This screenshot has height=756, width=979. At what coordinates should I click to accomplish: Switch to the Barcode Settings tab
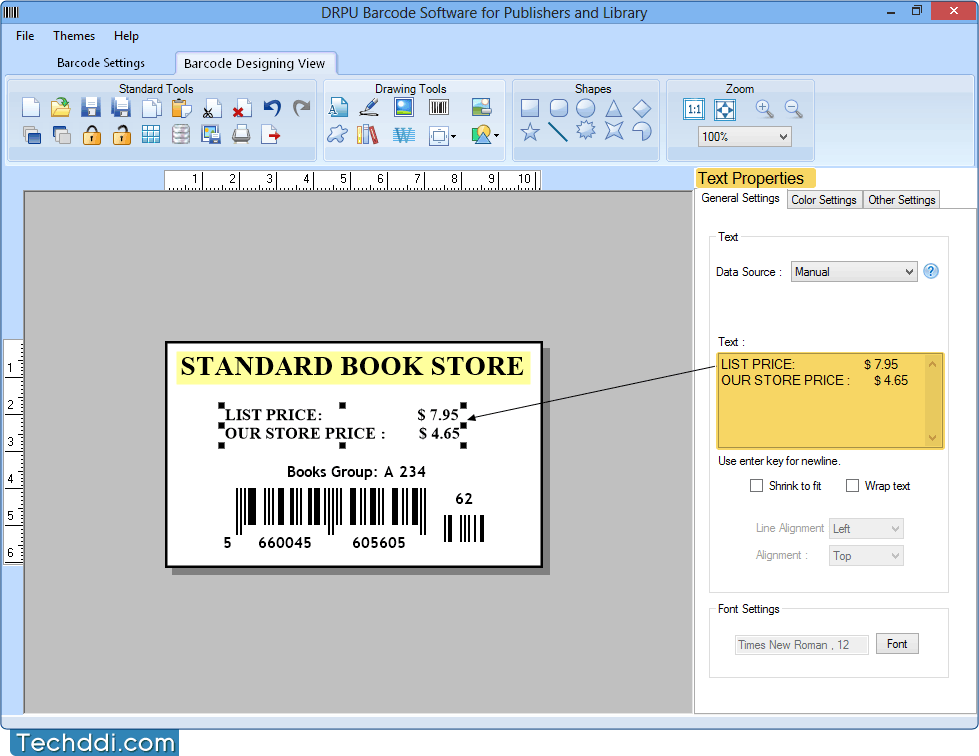pyautogui.click(x=101, y=62)
